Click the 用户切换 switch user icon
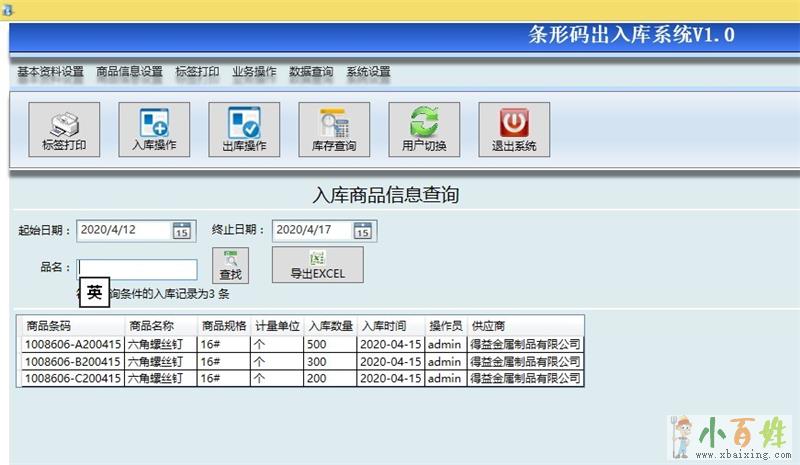 click(x=424, y=130)
